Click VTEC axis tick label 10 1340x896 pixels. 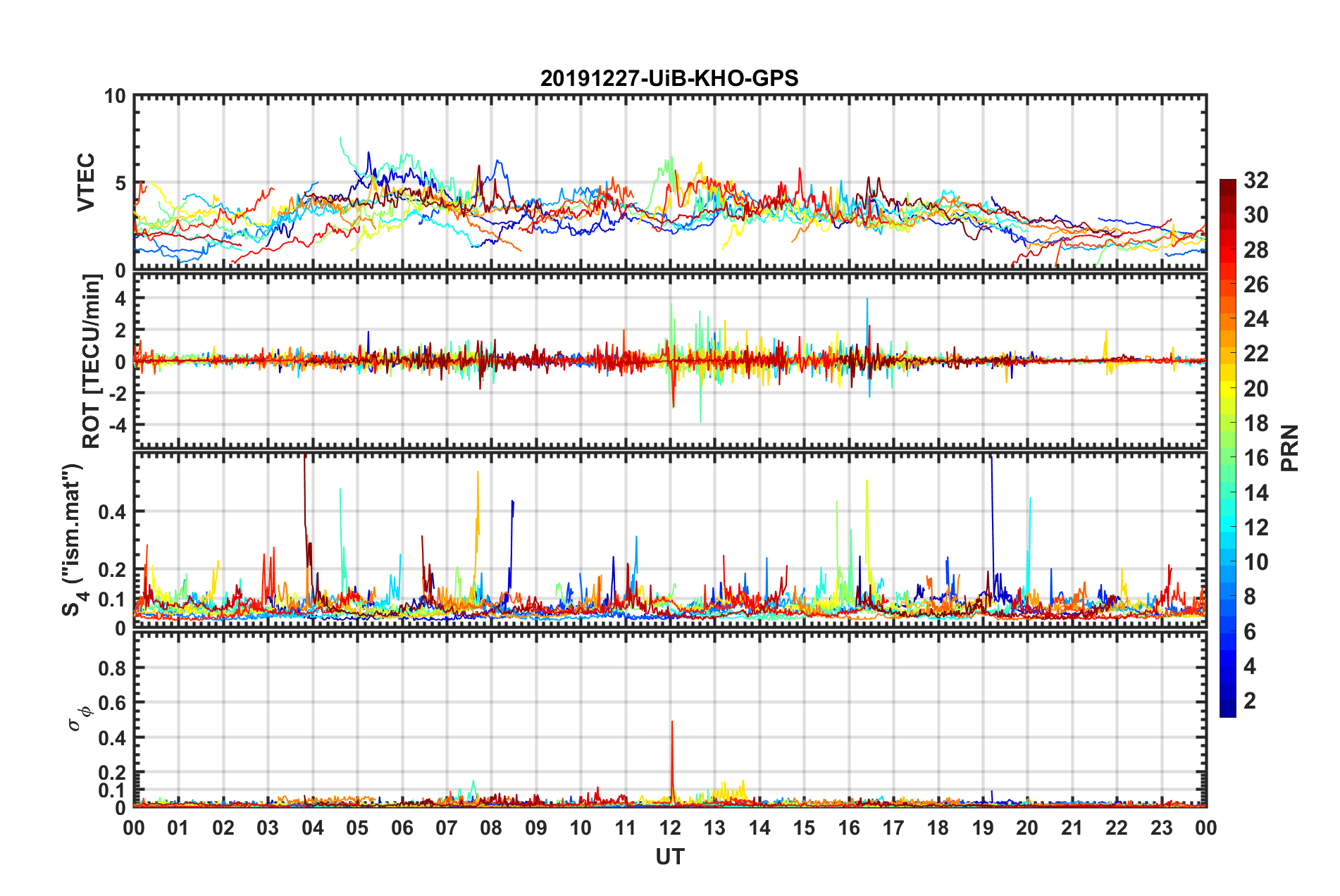[x=116, y=97]
